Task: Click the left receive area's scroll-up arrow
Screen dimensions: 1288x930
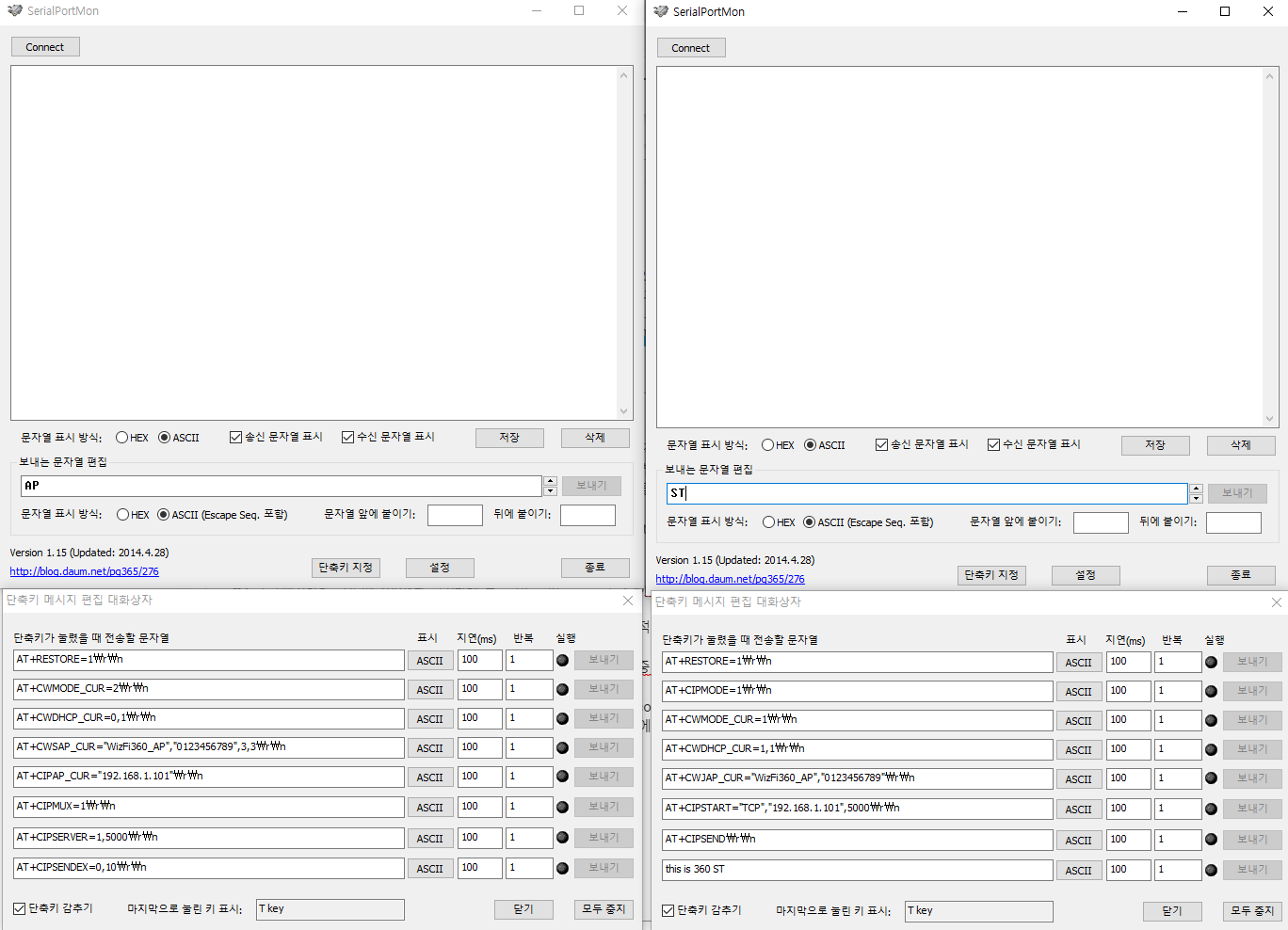Action: click(623, 75)
